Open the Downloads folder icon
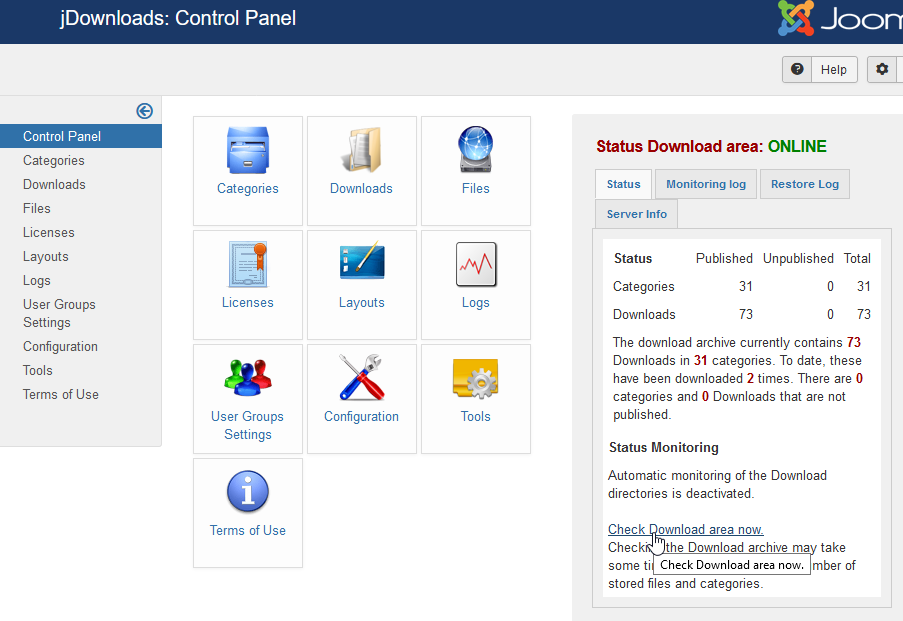This screenshot has height=621, width=903. pos(362,150)
